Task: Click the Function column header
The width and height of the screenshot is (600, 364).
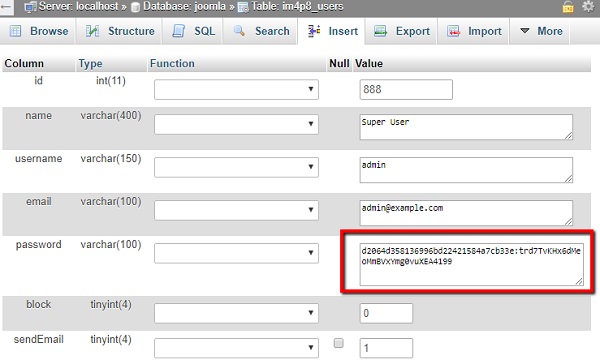Action: tap(172, 63)
